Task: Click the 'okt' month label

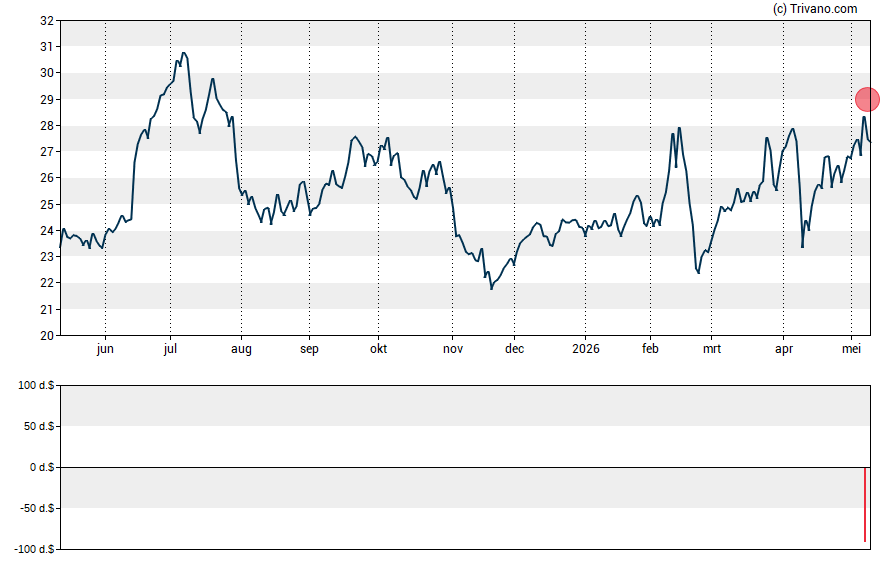Action: point(378,349)
